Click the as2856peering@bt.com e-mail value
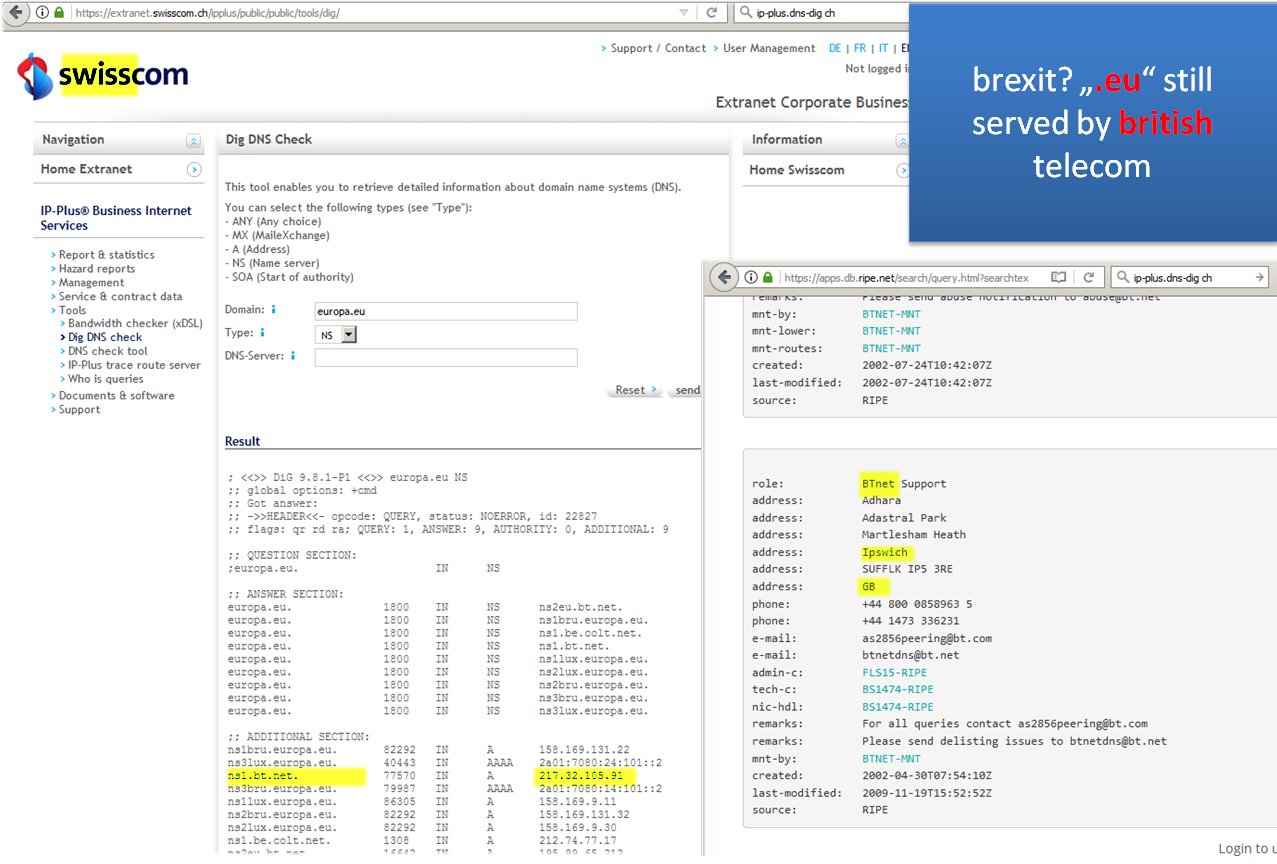 coord(927,638)
